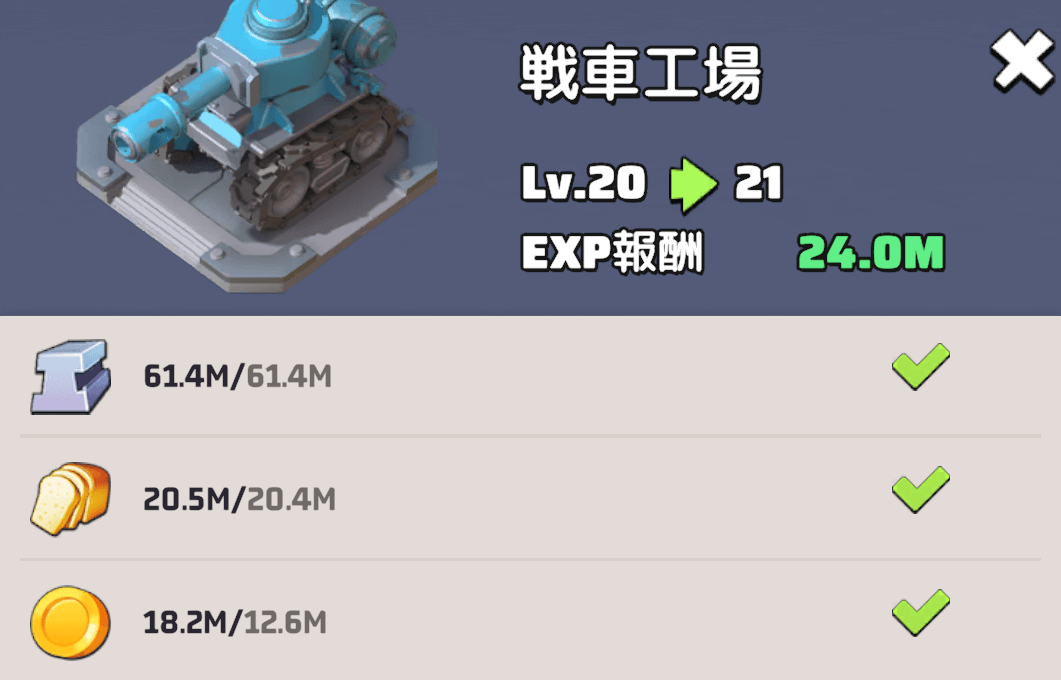
Task: Tap the 18.2M/12.6M gold amount text
Action: point(235,622)
